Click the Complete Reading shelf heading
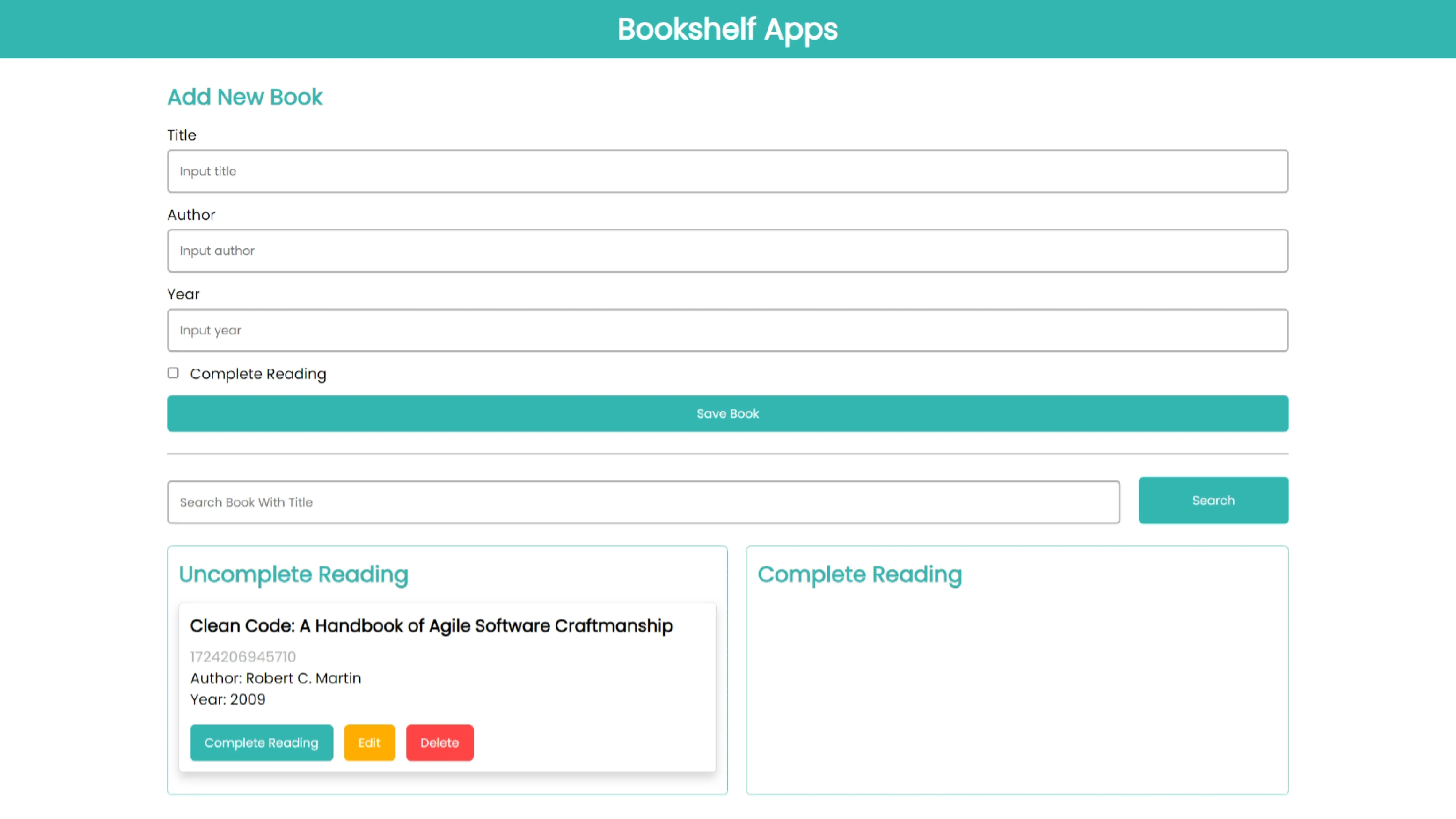This screenshot has width=1456, height=819. point(860,575)
